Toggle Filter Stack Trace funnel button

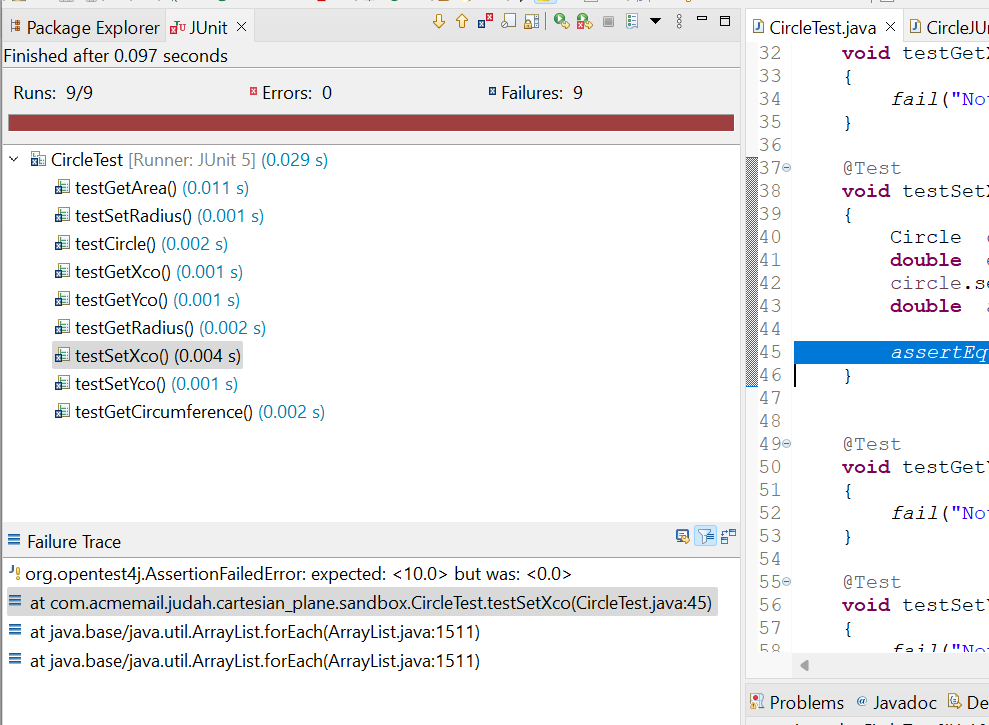(706, 536)
